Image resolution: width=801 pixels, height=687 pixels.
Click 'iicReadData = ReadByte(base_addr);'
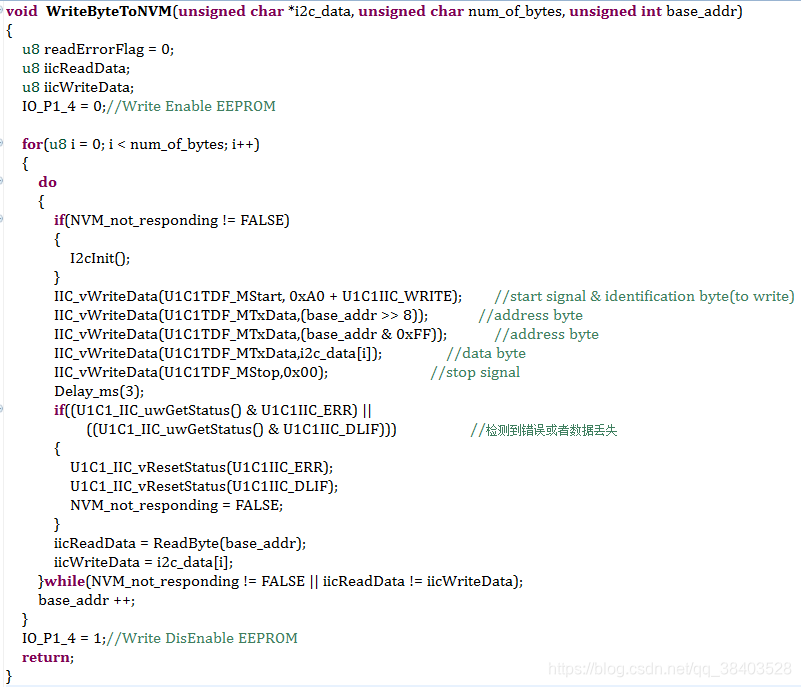pyautogui.click(x=180, y=543)
